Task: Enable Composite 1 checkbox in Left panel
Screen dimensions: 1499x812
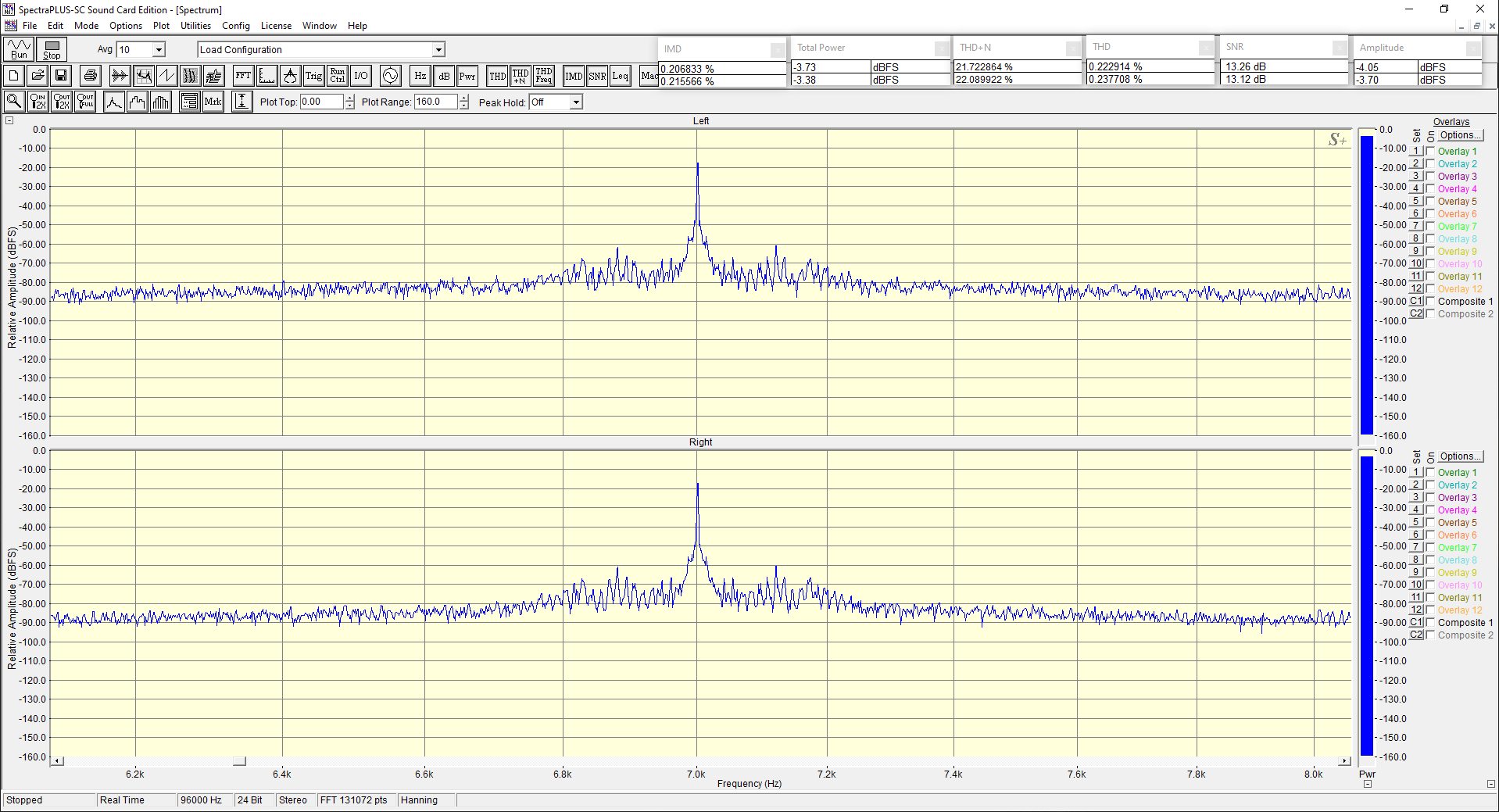Action: point(1430,301)
